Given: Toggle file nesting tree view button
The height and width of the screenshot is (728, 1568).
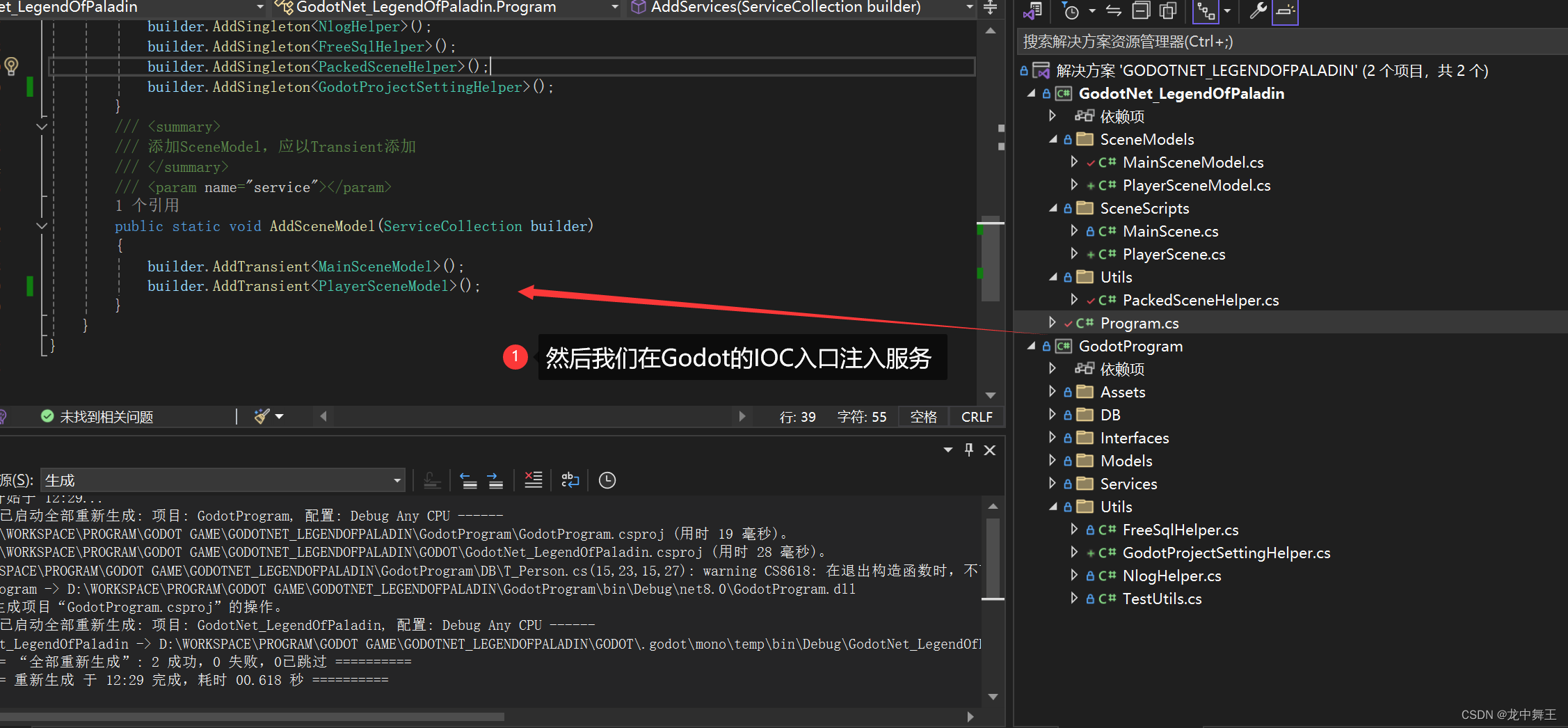Looking at the screenshot, I should coord(1206,11).
